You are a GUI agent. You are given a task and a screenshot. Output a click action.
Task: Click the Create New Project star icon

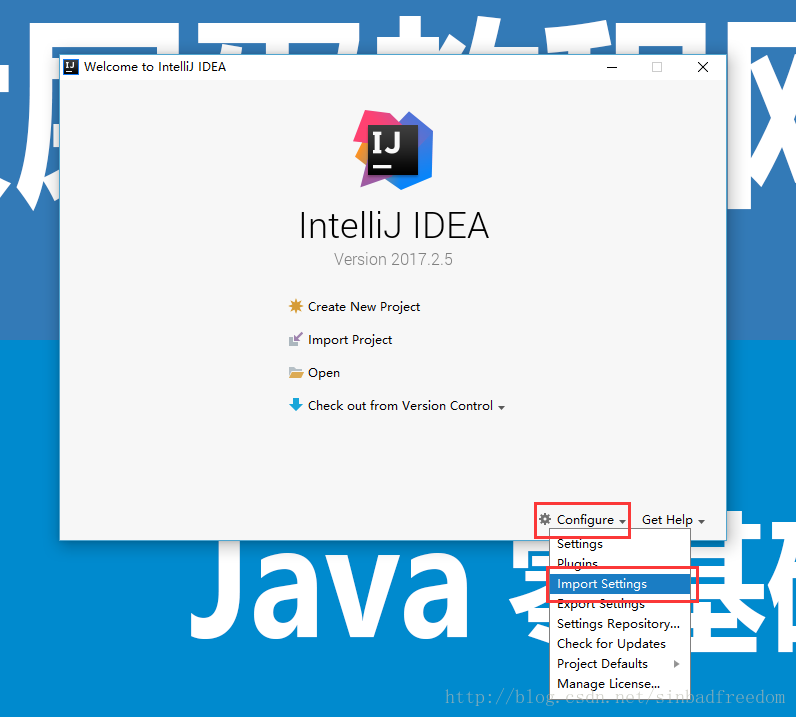pyautogui.click(x=295, y=306)
